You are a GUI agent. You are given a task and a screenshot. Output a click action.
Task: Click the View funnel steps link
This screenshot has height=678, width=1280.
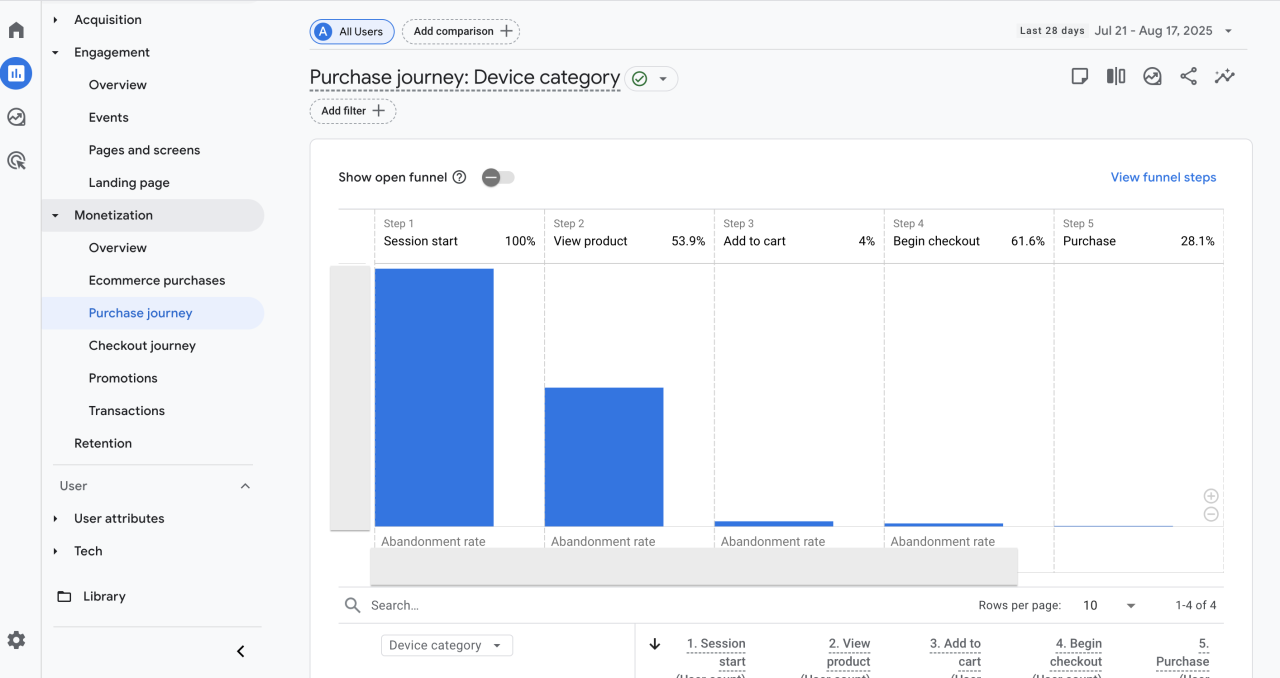click(1163, 177)
